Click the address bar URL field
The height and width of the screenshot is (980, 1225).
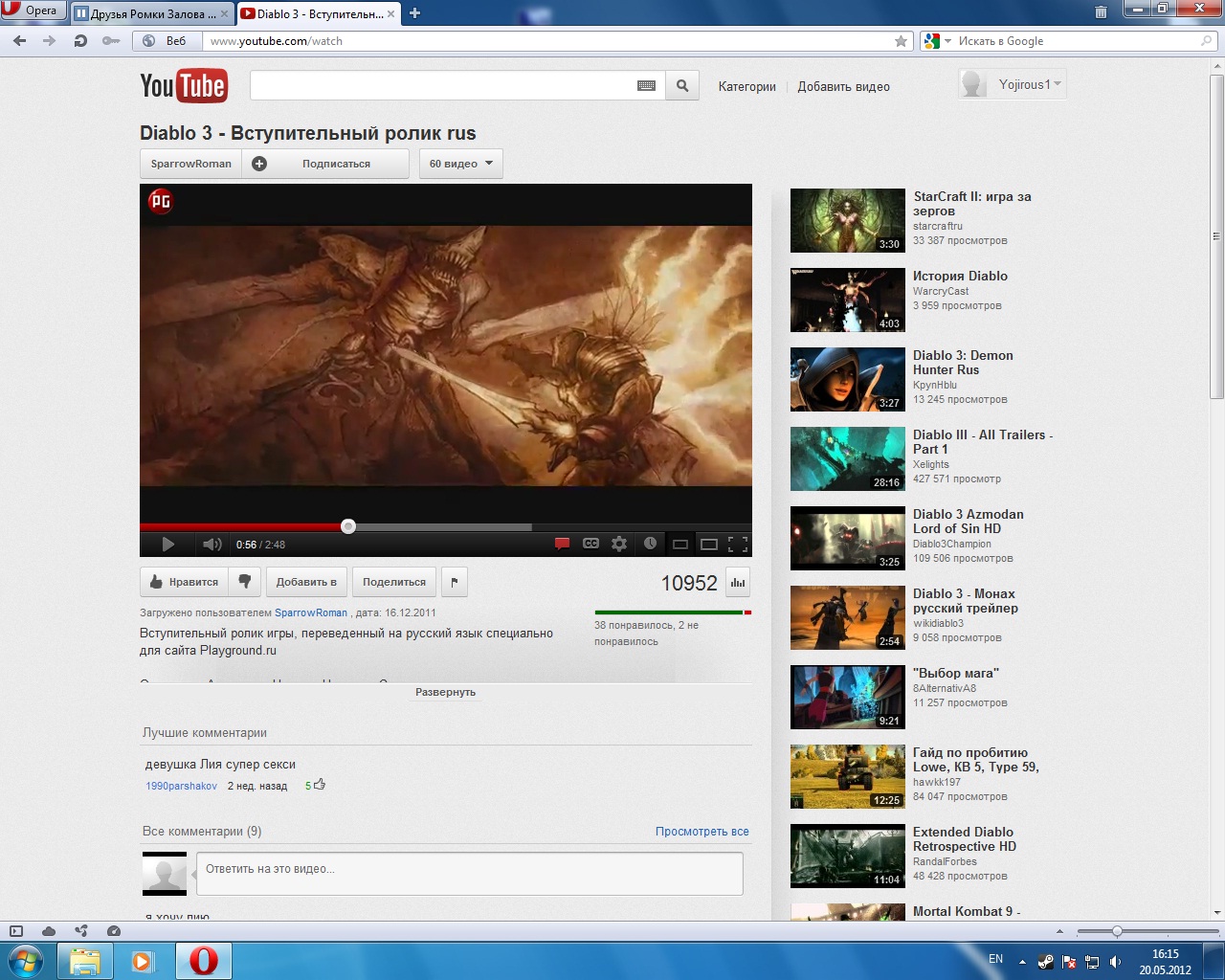click(547, 41)
